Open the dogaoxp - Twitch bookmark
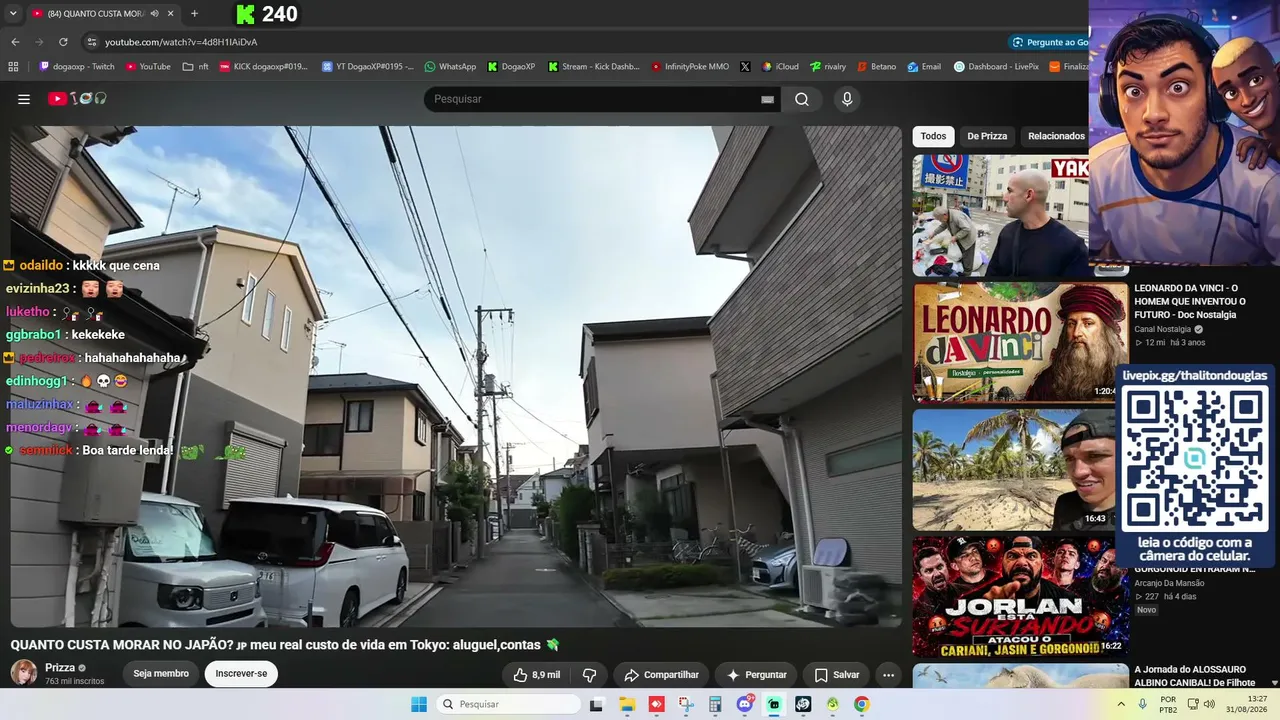 [77, 67]
